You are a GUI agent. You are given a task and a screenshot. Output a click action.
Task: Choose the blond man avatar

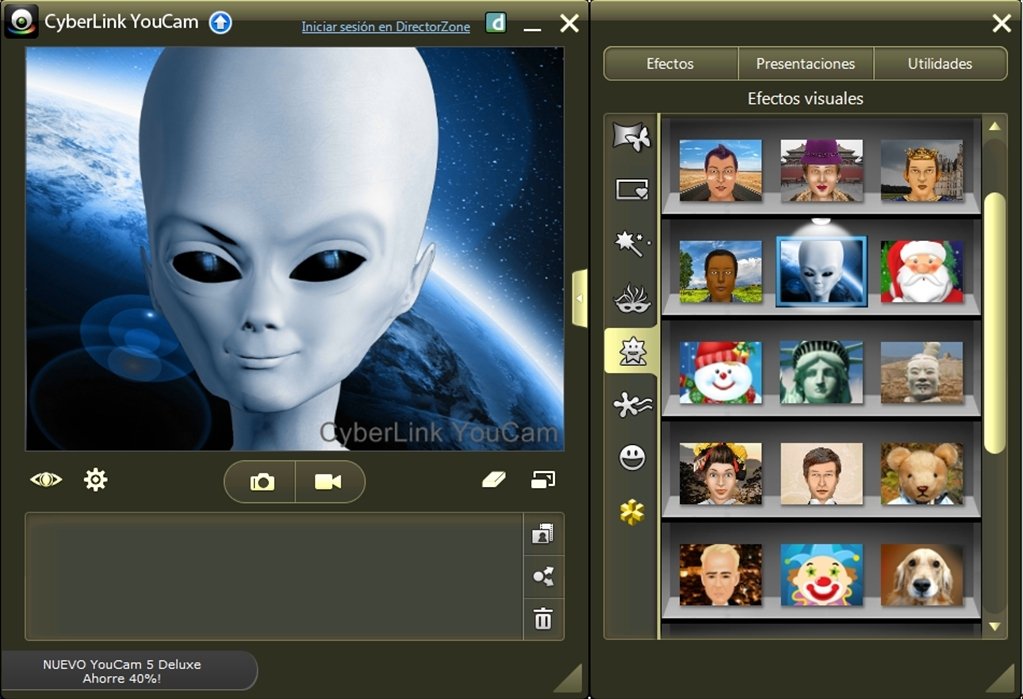pos(720,575)
